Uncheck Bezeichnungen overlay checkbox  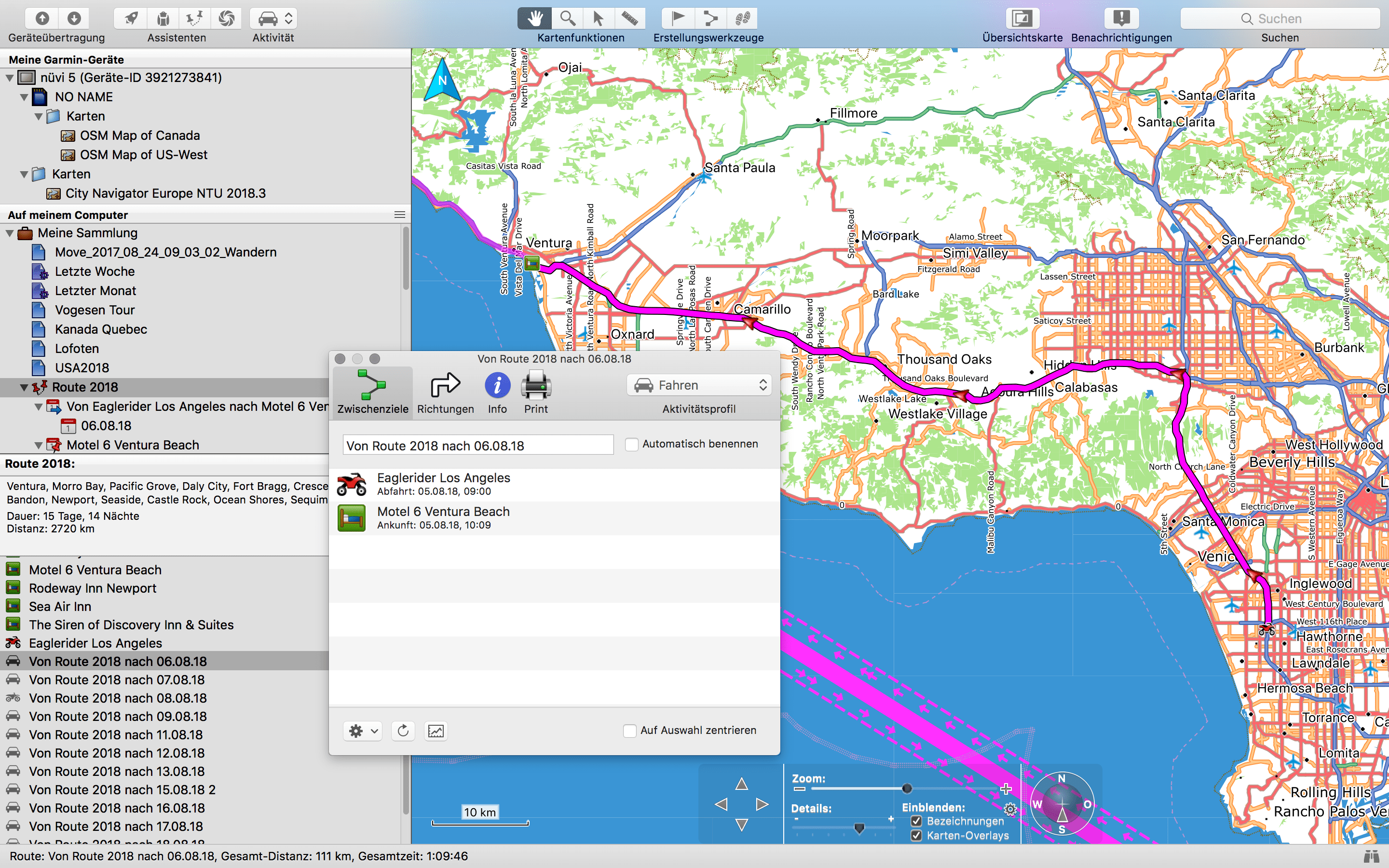tap(916, 822)
